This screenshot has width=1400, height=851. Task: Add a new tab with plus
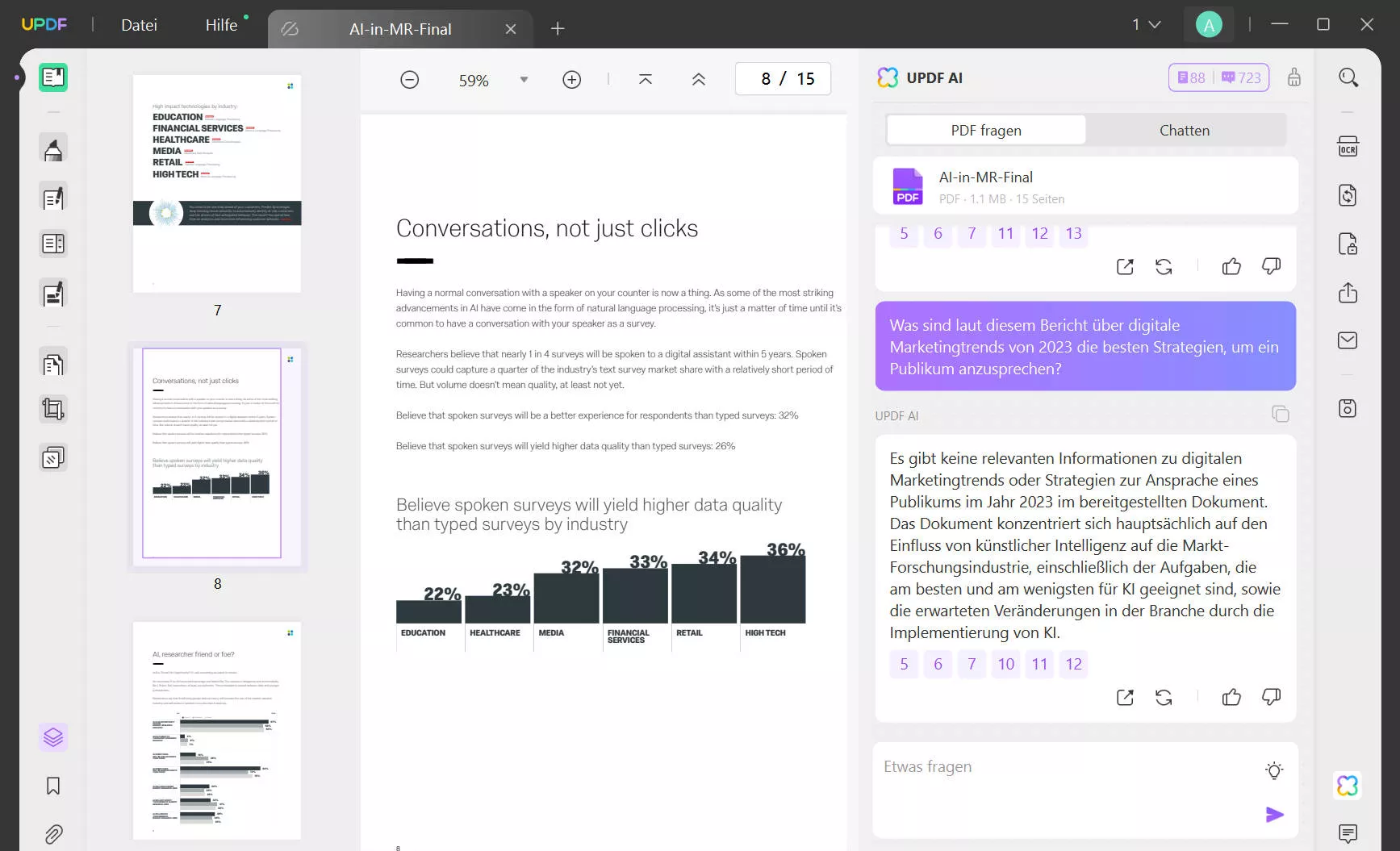[x=558, y=29]
